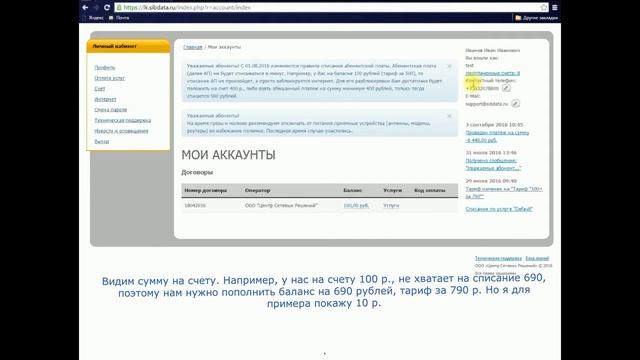Click the support@sibdata.ru e-mail text
640x360 pixels.
tap(487, 104)
